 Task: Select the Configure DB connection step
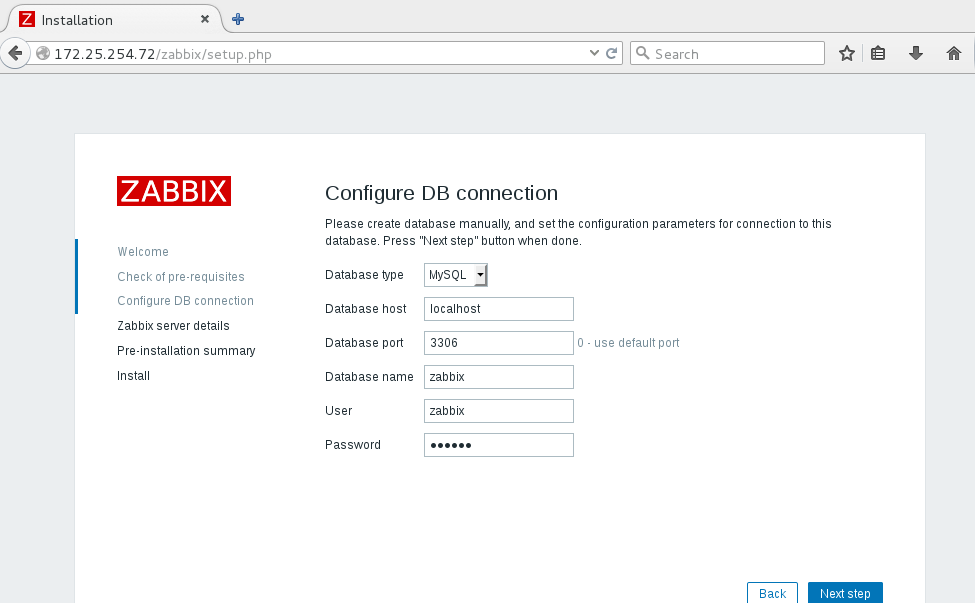click(x=185, y=301)
